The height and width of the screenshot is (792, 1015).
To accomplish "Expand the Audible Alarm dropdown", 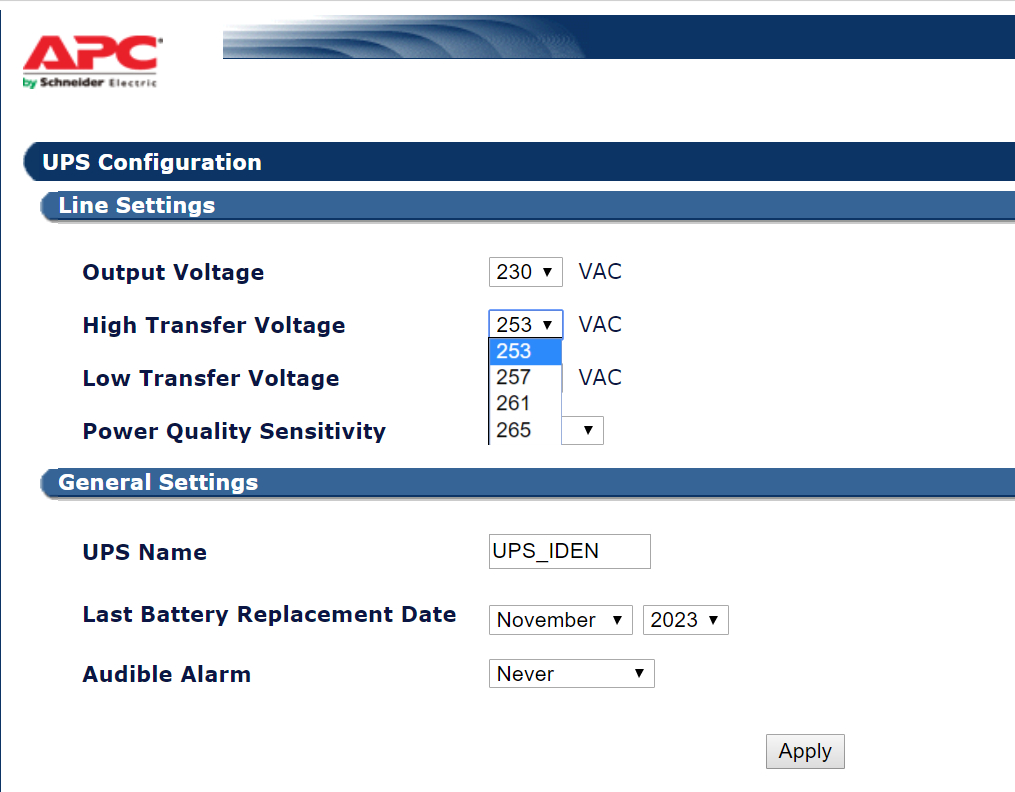I will (571, 674).
